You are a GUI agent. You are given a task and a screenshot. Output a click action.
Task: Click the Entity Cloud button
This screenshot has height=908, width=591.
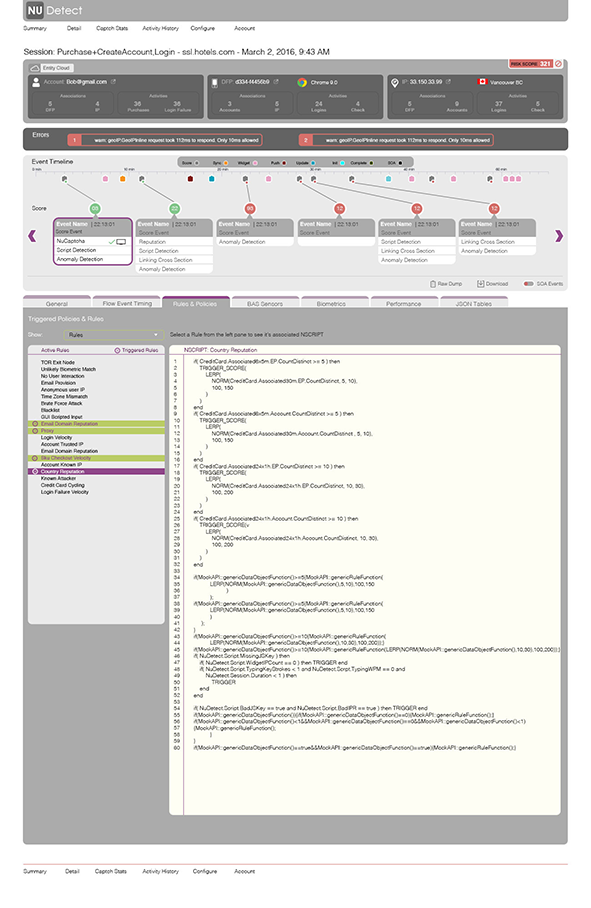(50, 68)
